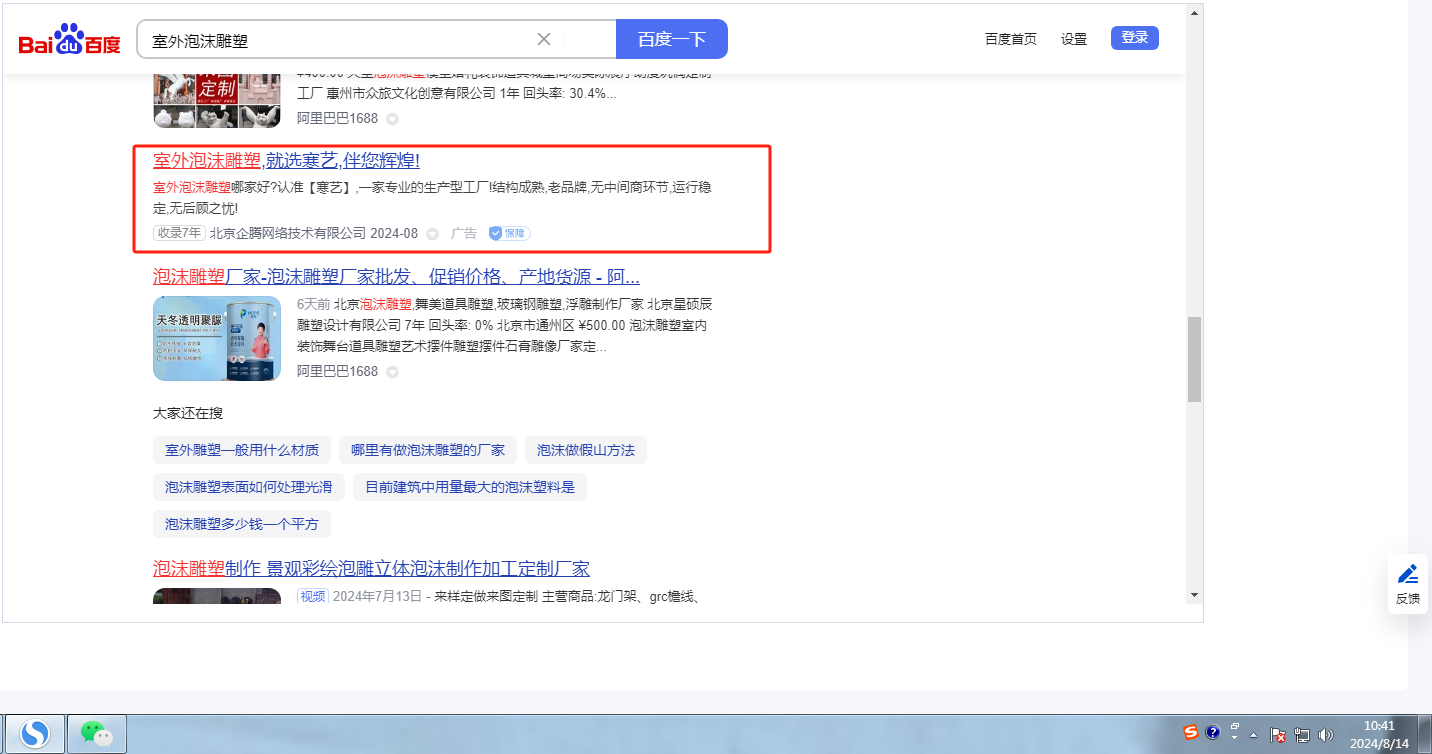Click the Action Center flag icon
Viewport: 1432px width, 754px height.
point(1277,735)
